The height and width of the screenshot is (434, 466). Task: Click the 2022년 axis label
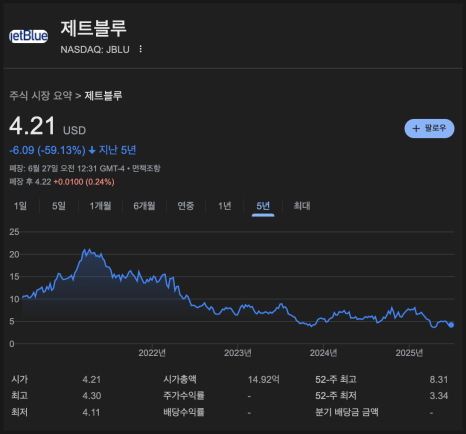tap(152, 353)
